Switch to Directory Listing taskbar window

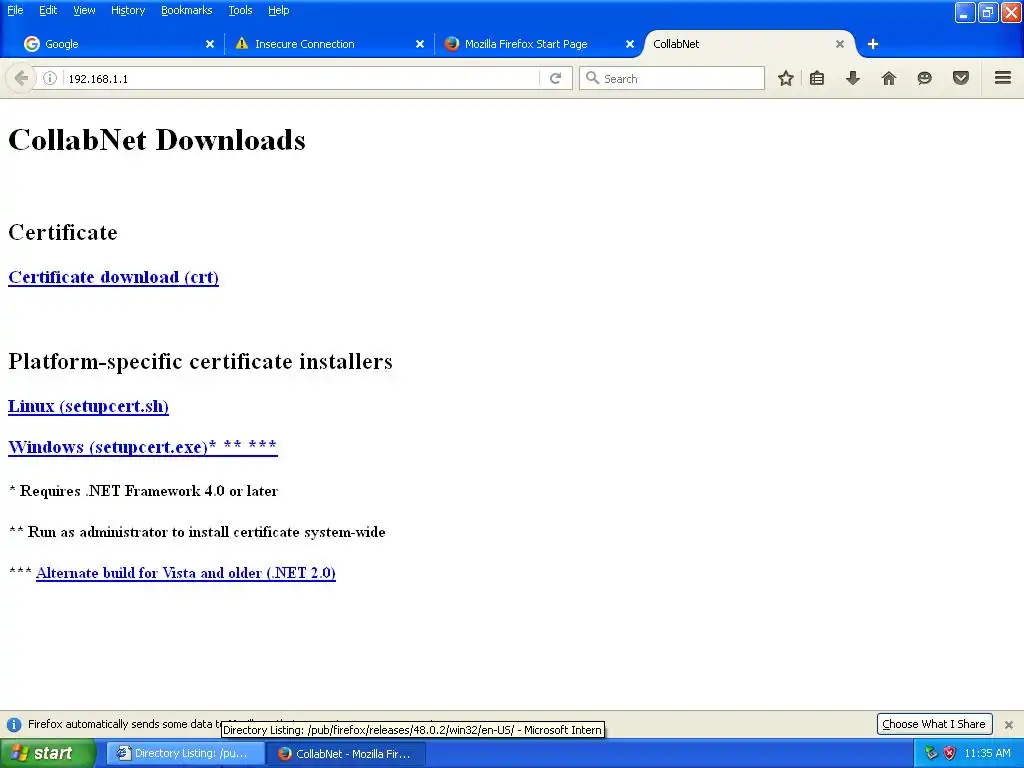pos(185,753)
